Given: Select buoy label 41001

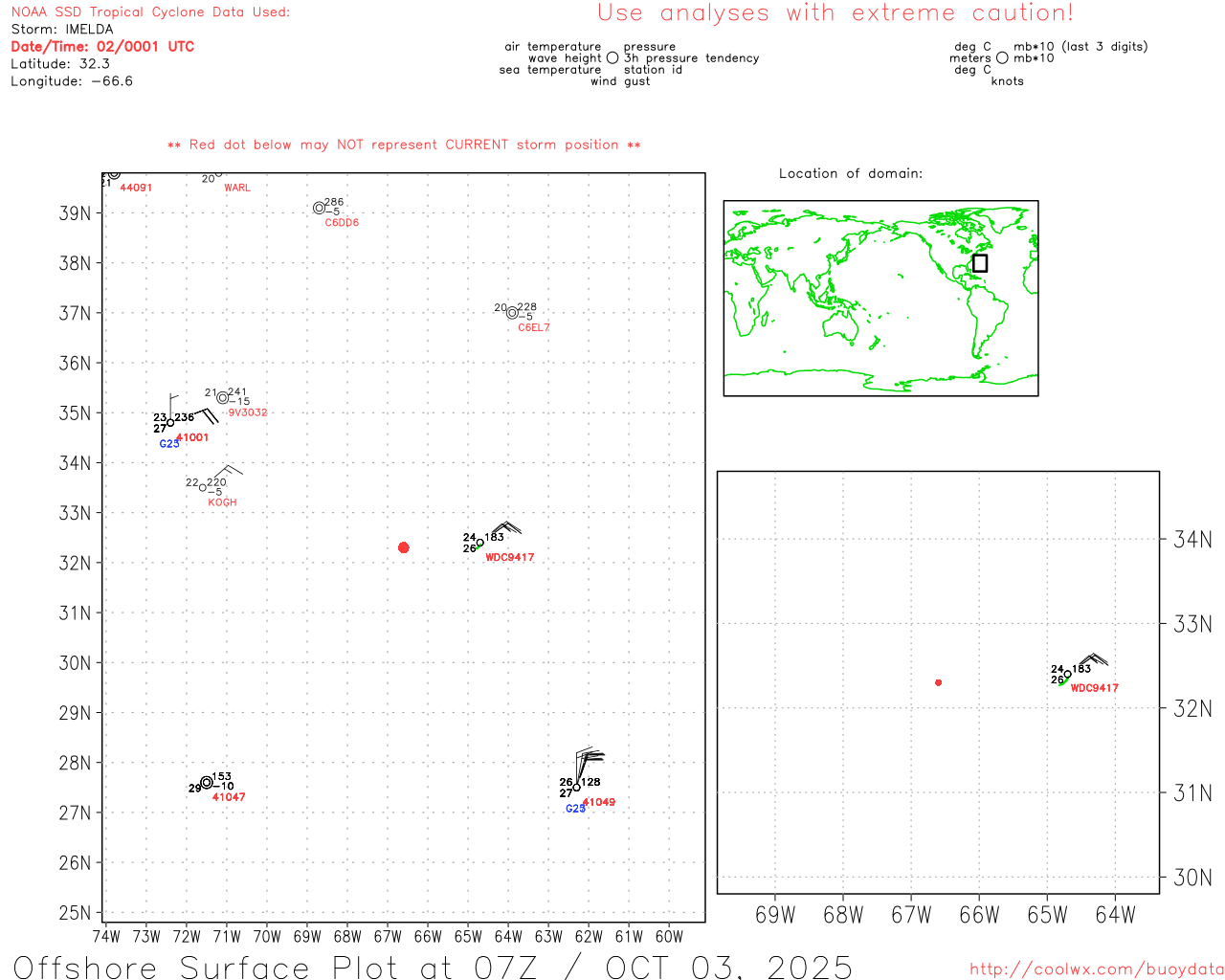Looking at the screenshot, I should coord(192,437).
